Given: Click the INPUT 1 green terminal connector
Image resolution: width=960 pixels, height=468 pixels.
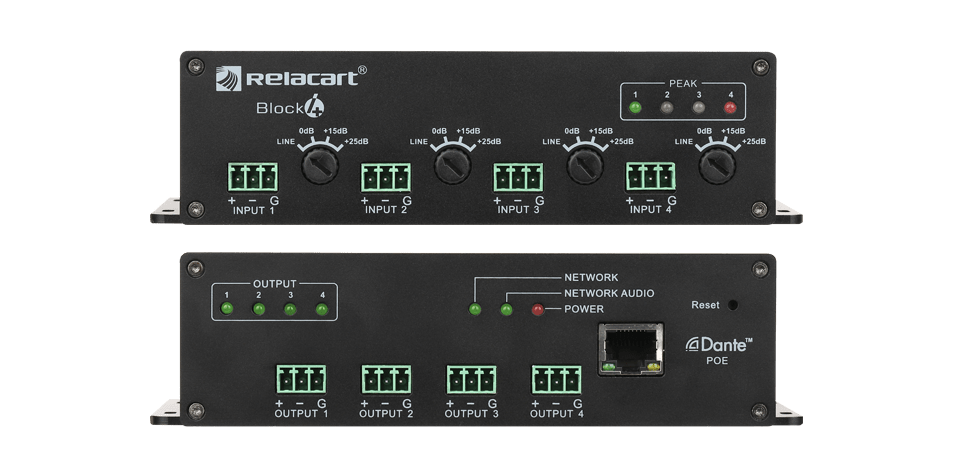Looking at the screenshot, I should click(x=253, y=177).
